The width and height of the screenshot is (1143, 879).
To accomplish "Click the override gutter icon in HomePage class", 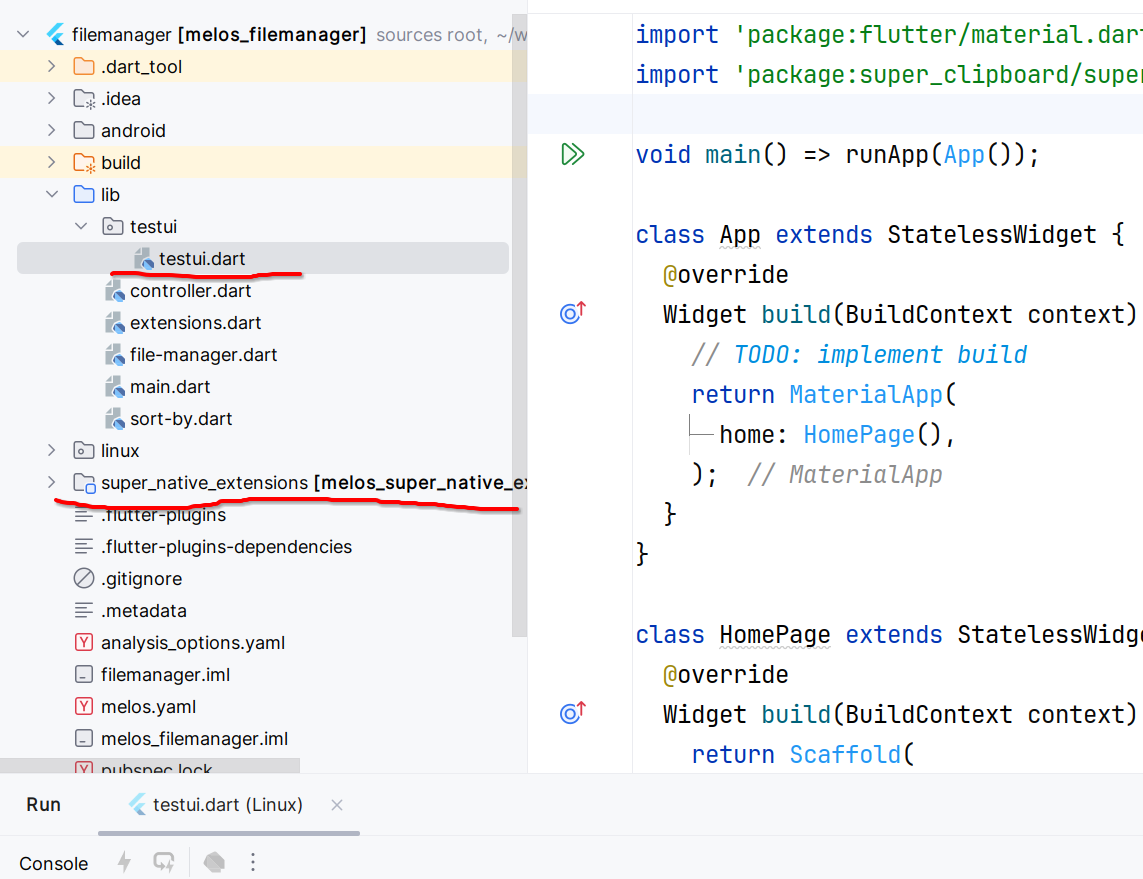I will (x=572, y=713).
